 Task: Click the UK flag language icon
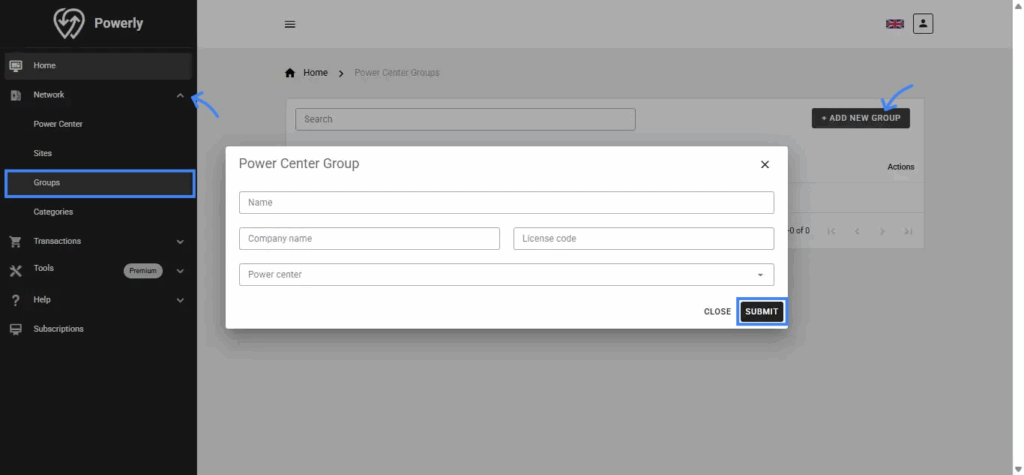click(x=894, y=24)
